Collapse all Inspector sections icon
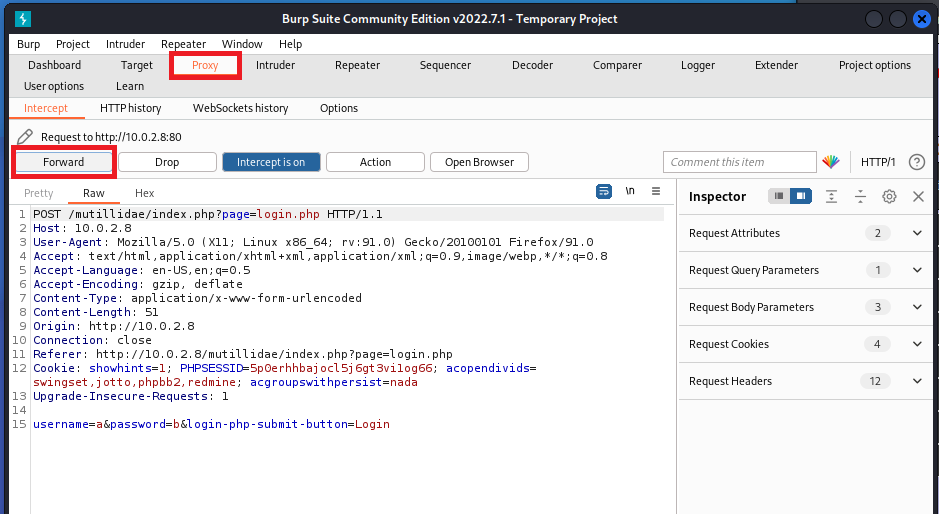 860,196
